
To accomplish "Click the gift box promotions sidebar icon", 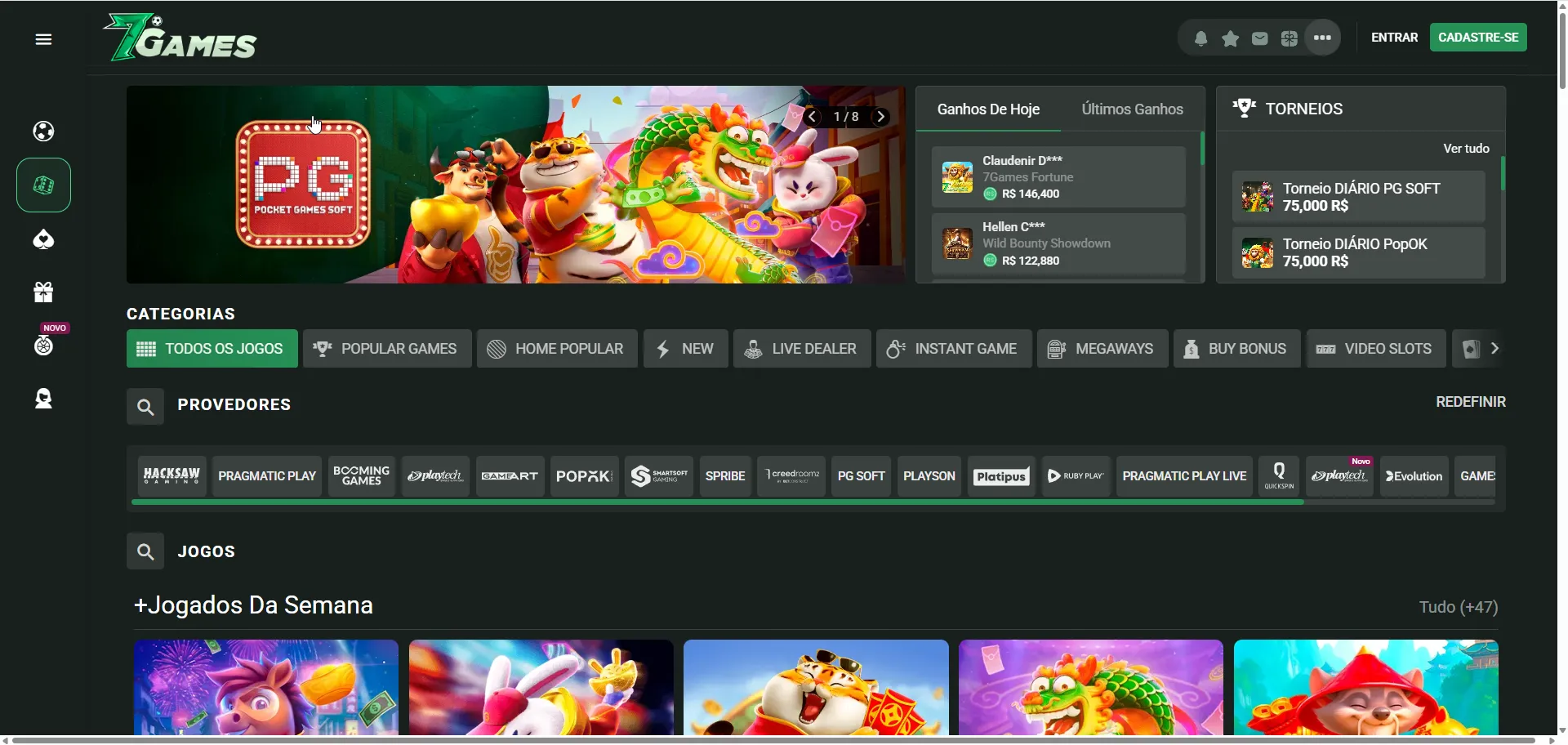I will click(x=44, y=292).
